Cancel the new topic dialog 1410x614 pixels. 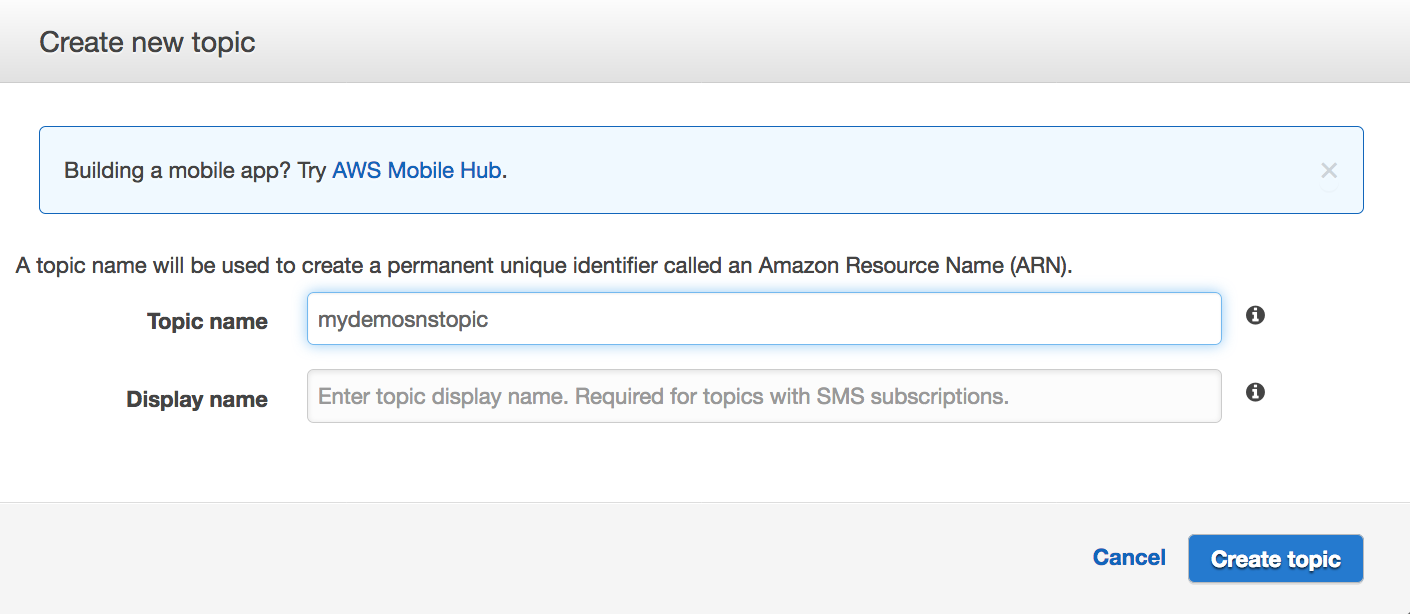coord(1129,558)
